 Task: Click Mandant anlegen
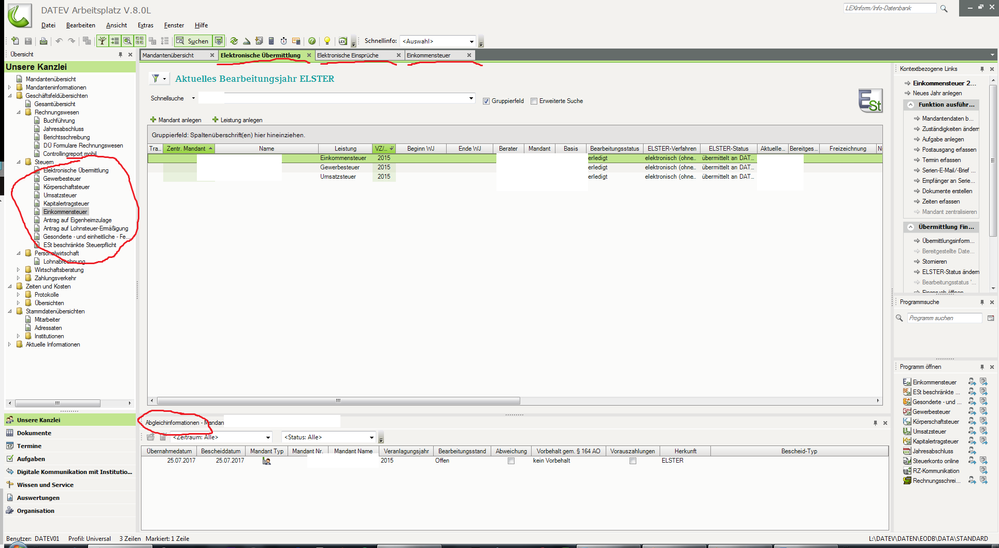(179, 119)
